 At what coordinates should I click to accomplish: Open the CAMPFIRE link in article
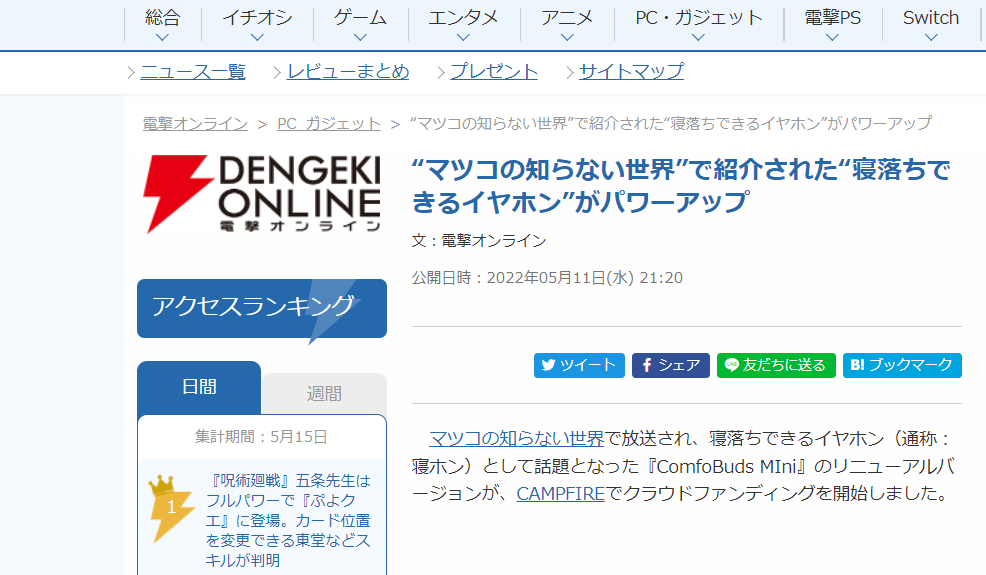(560, 494)
